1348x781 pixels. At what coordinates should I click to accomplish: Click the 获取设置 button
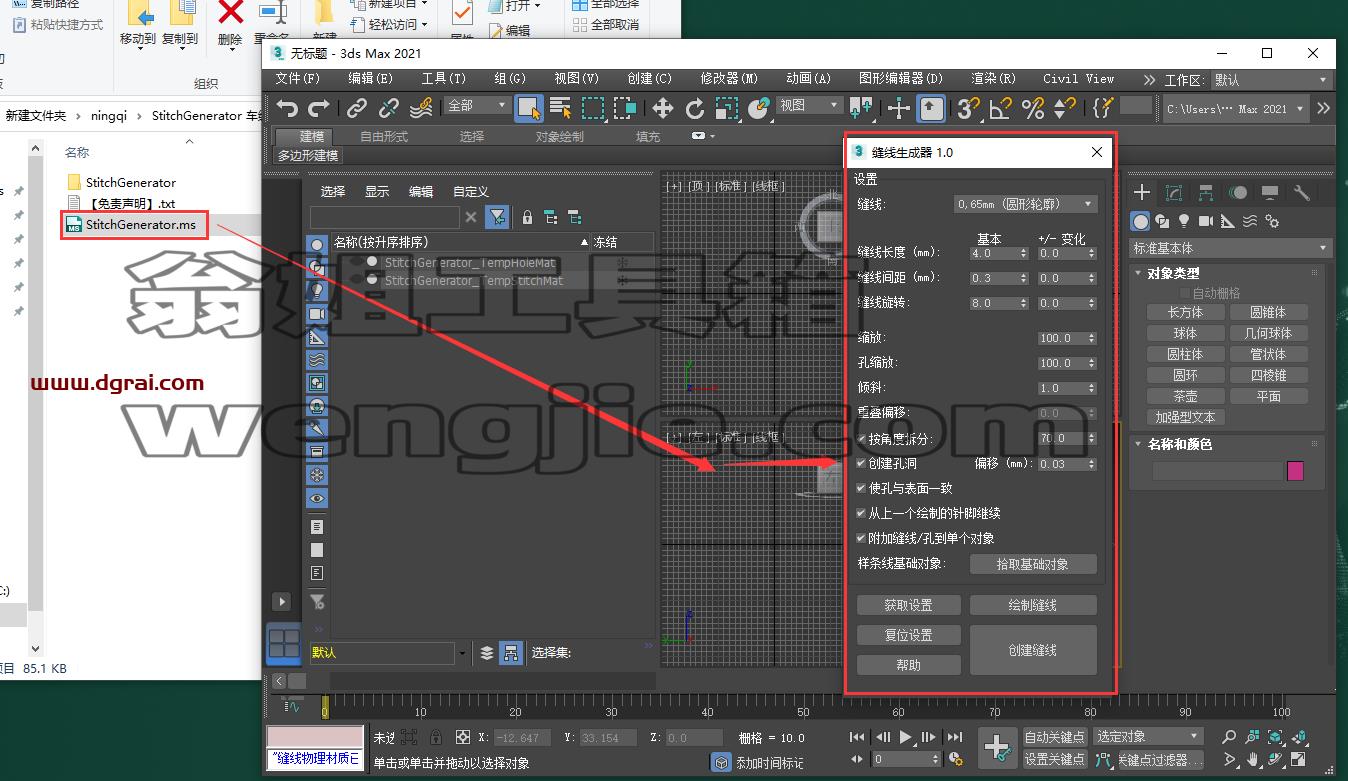pyautogui.click(x=908, y=605)
